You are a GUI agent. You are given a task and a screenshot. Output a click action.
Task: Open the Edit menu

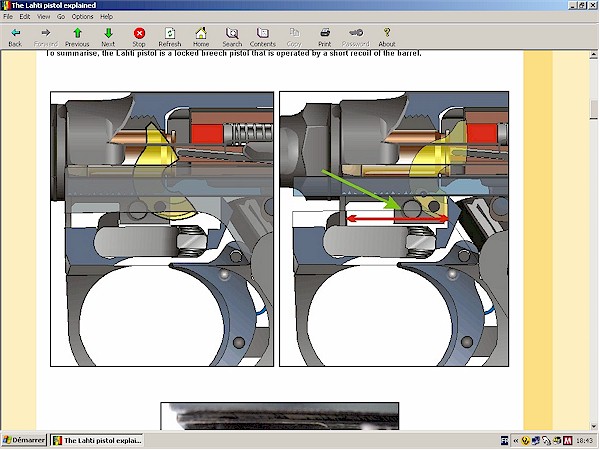[x=25, y=16]
